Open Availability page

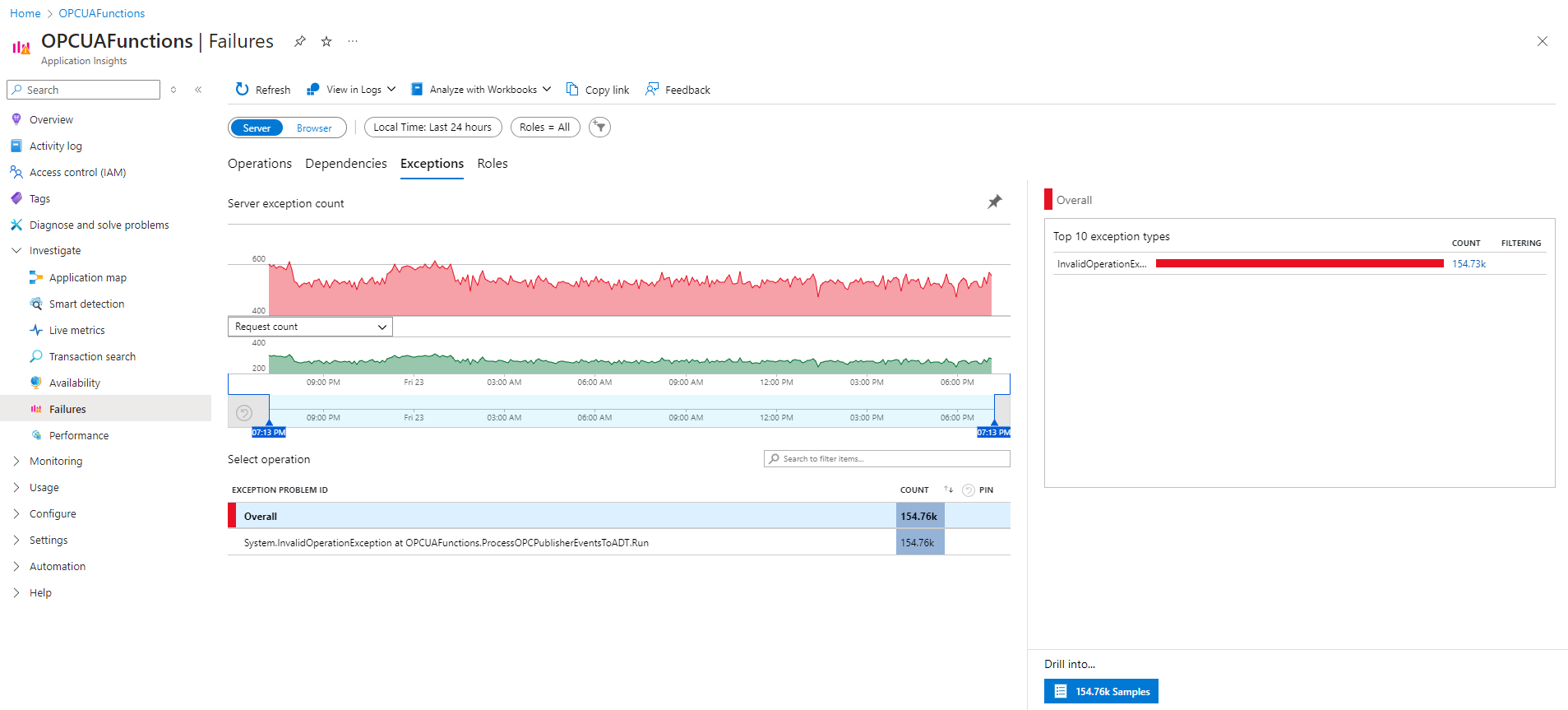pos(74,383)
